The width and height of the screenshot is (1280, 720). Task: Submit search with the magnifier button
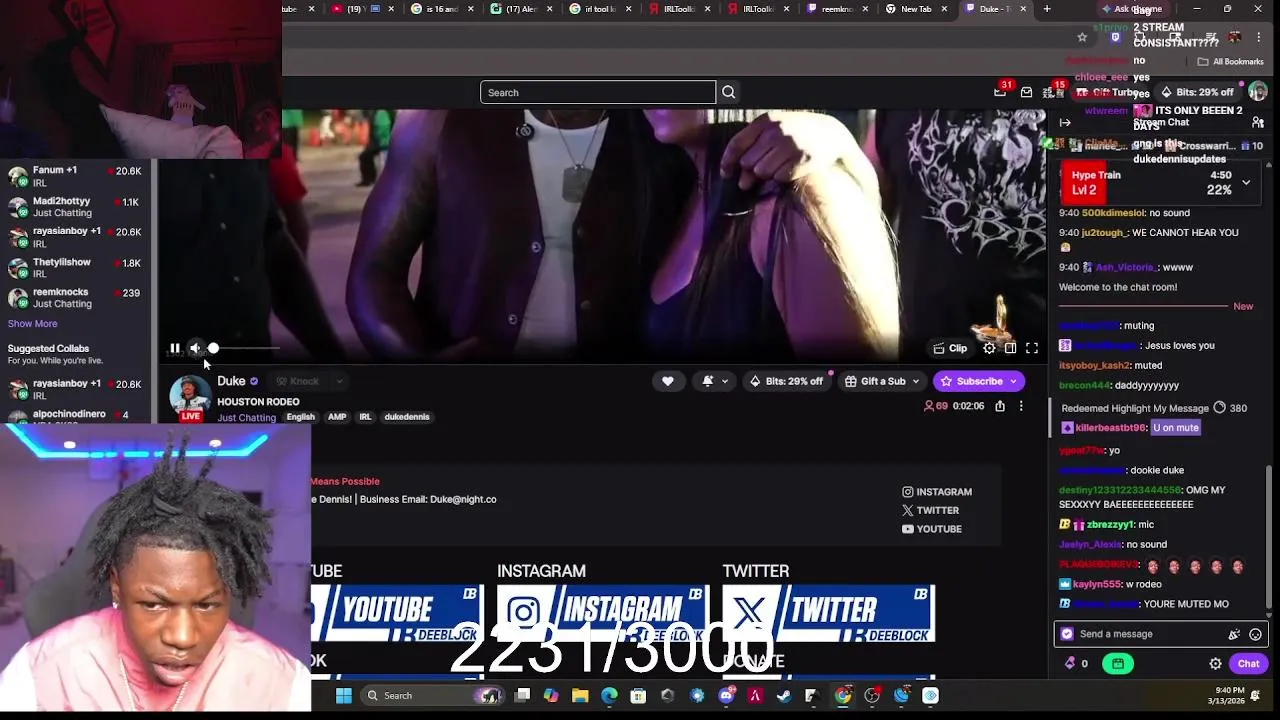point(729,92)
